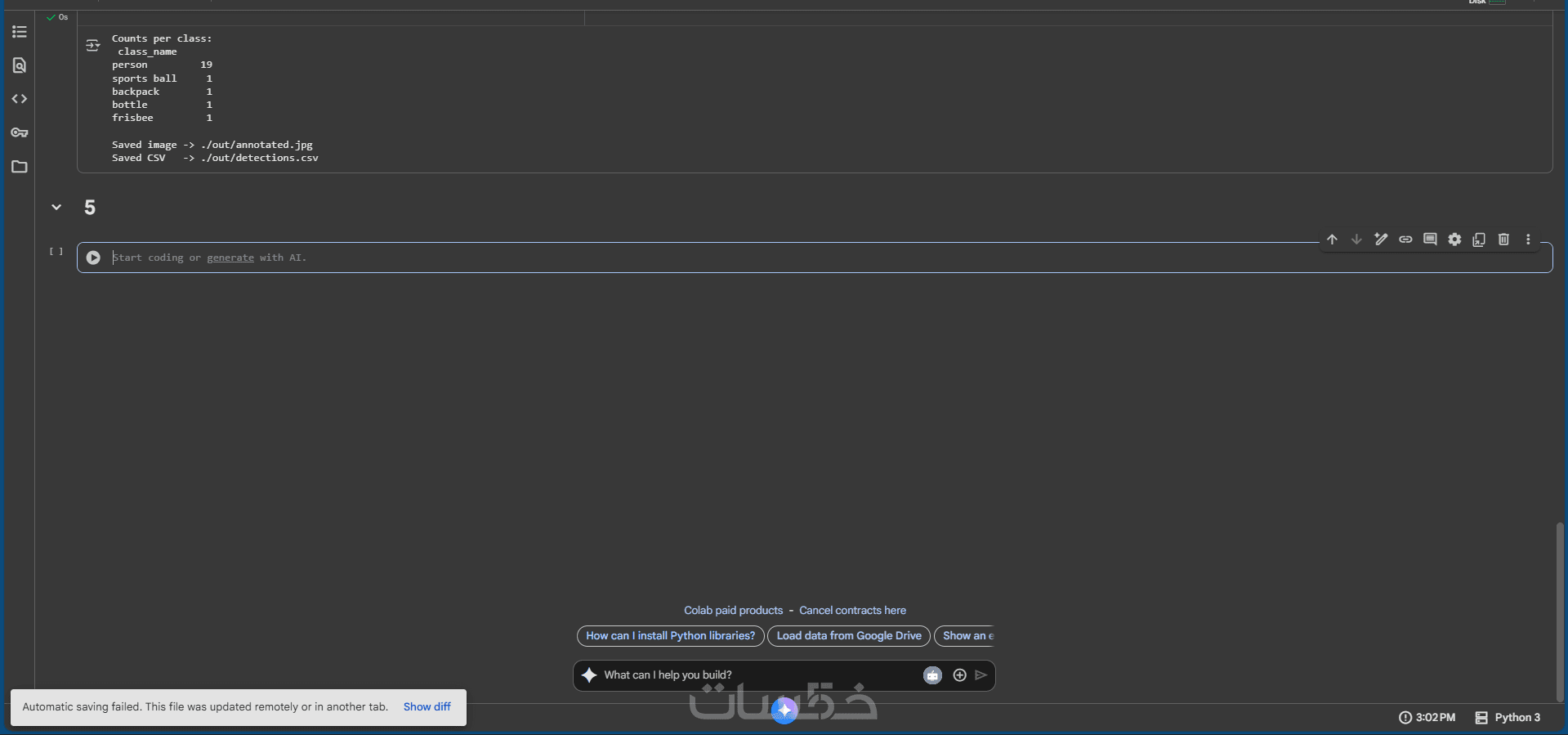
Task: Click the Python 3 runtime indicator
Action: coord(1508,718)
